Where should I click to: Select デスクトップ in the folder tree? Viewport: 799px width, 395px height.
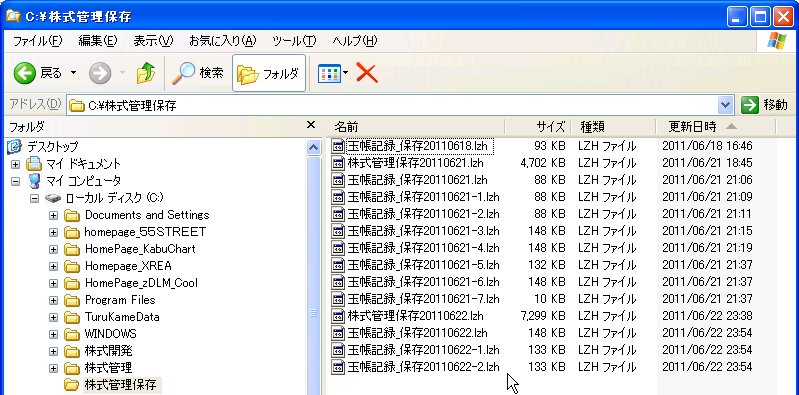[52, 147]
